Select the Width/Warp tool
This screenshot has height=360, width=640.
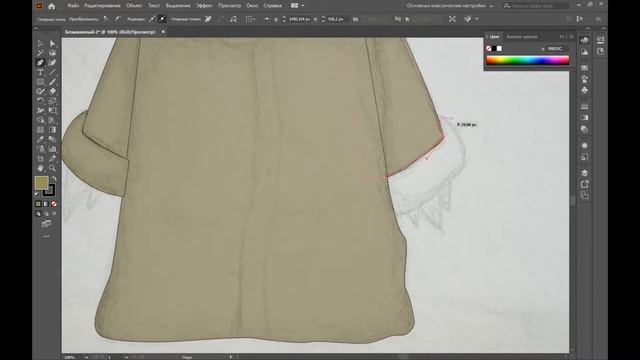coord(40,111)
